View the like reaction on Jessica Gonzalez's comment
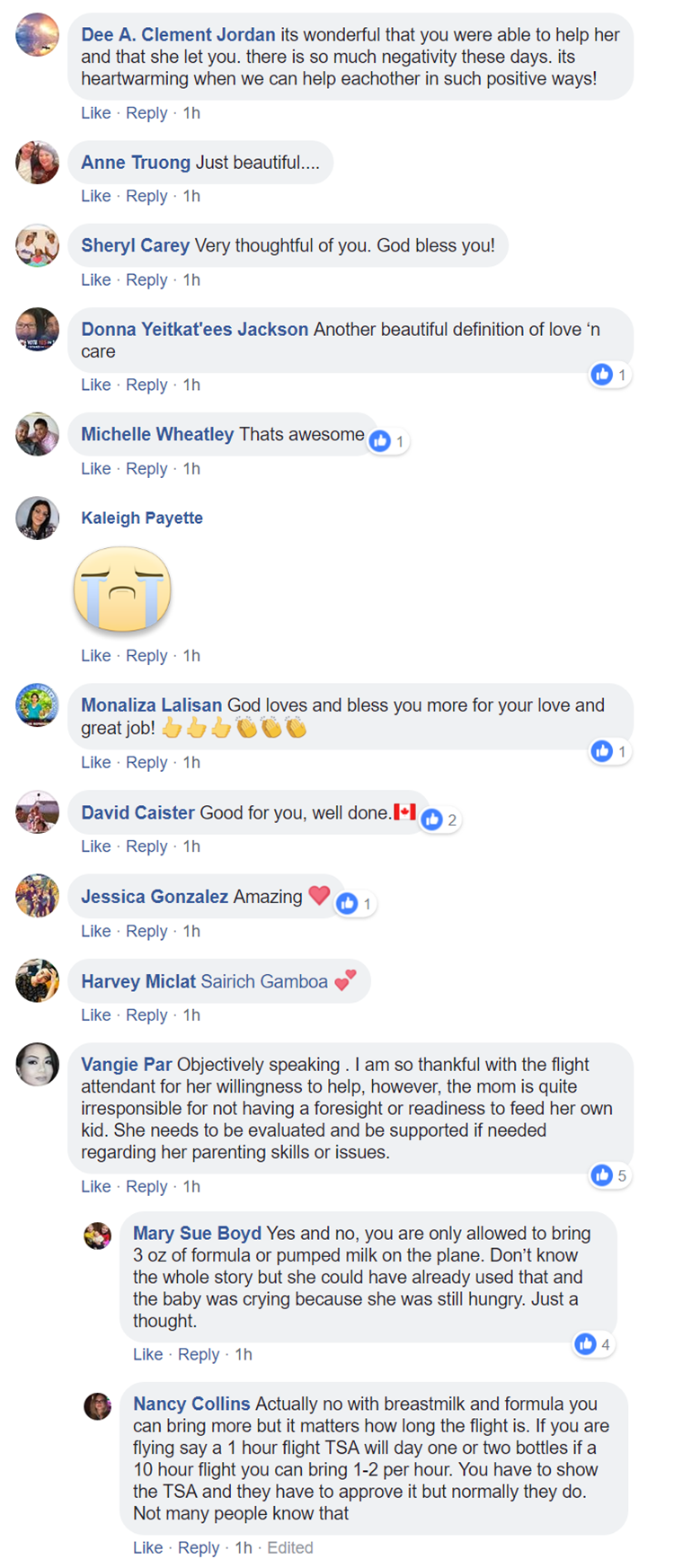This screenshot has height=1568, width=674. [355, 903]
